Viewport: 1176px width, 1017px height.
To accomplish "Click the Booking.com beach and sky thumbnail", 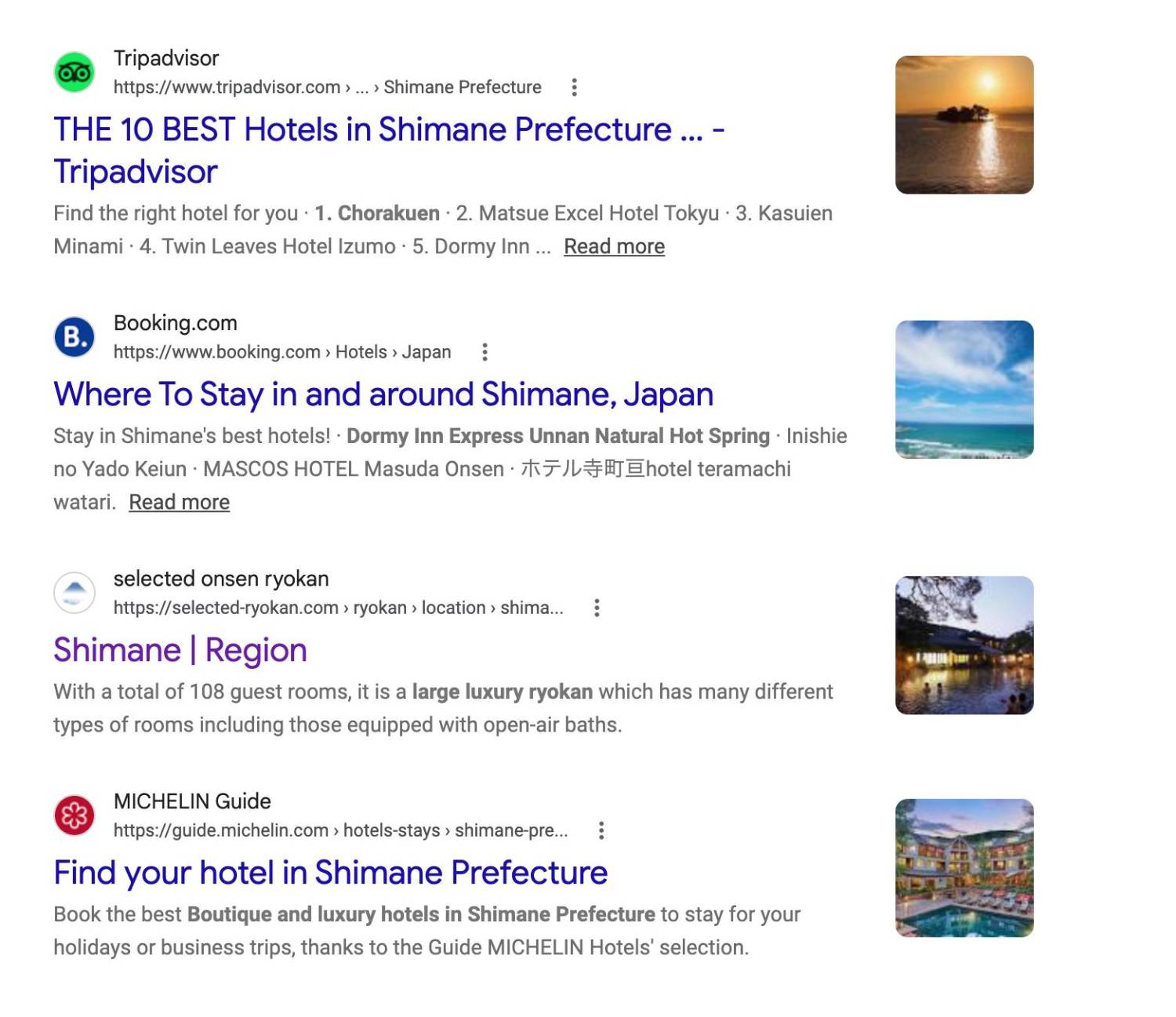I will pos(964,390).
